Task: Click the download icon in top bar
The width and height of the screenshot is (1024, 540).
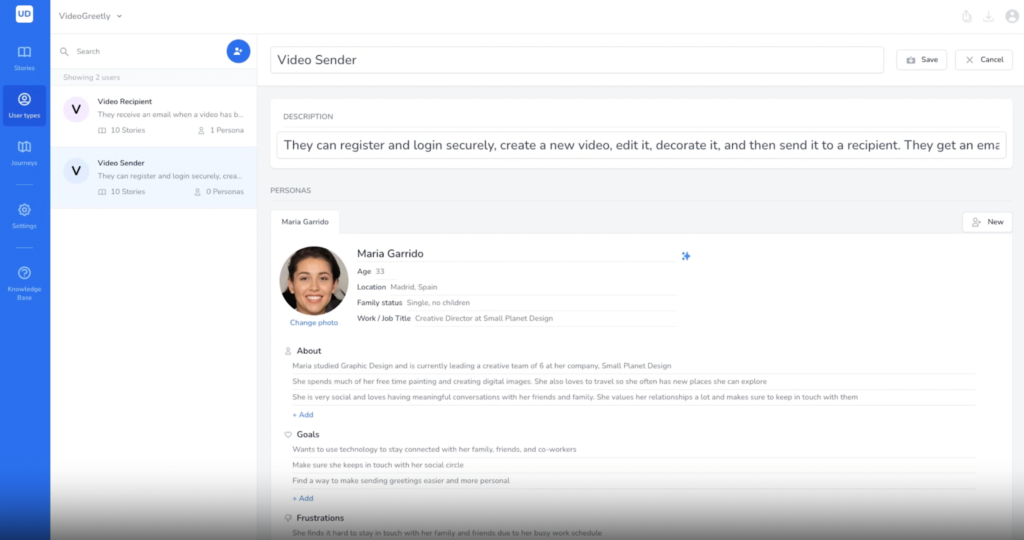Action: [x=988, y=16]
